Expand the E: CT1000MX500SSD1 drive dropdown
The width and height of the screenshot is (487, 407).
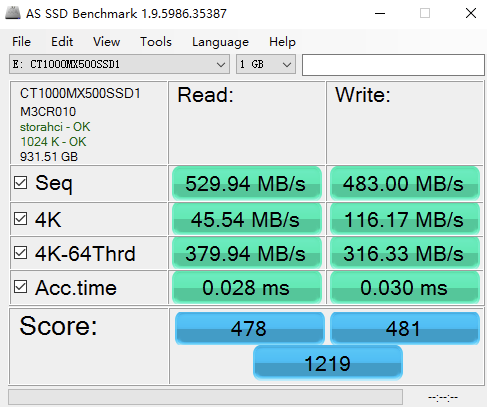[119, 64]
